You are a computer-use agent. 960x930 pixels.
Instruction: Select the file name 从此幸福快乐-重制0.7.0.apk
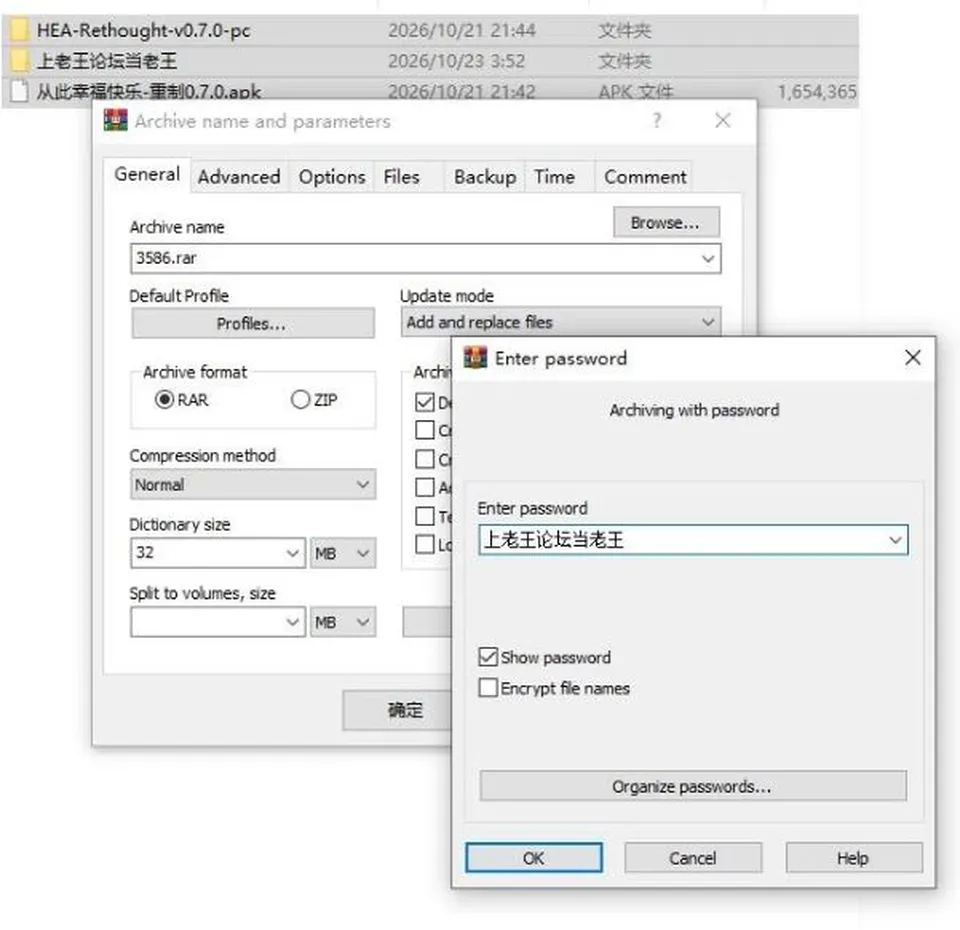pyautogui.click(x=149, y=92)
